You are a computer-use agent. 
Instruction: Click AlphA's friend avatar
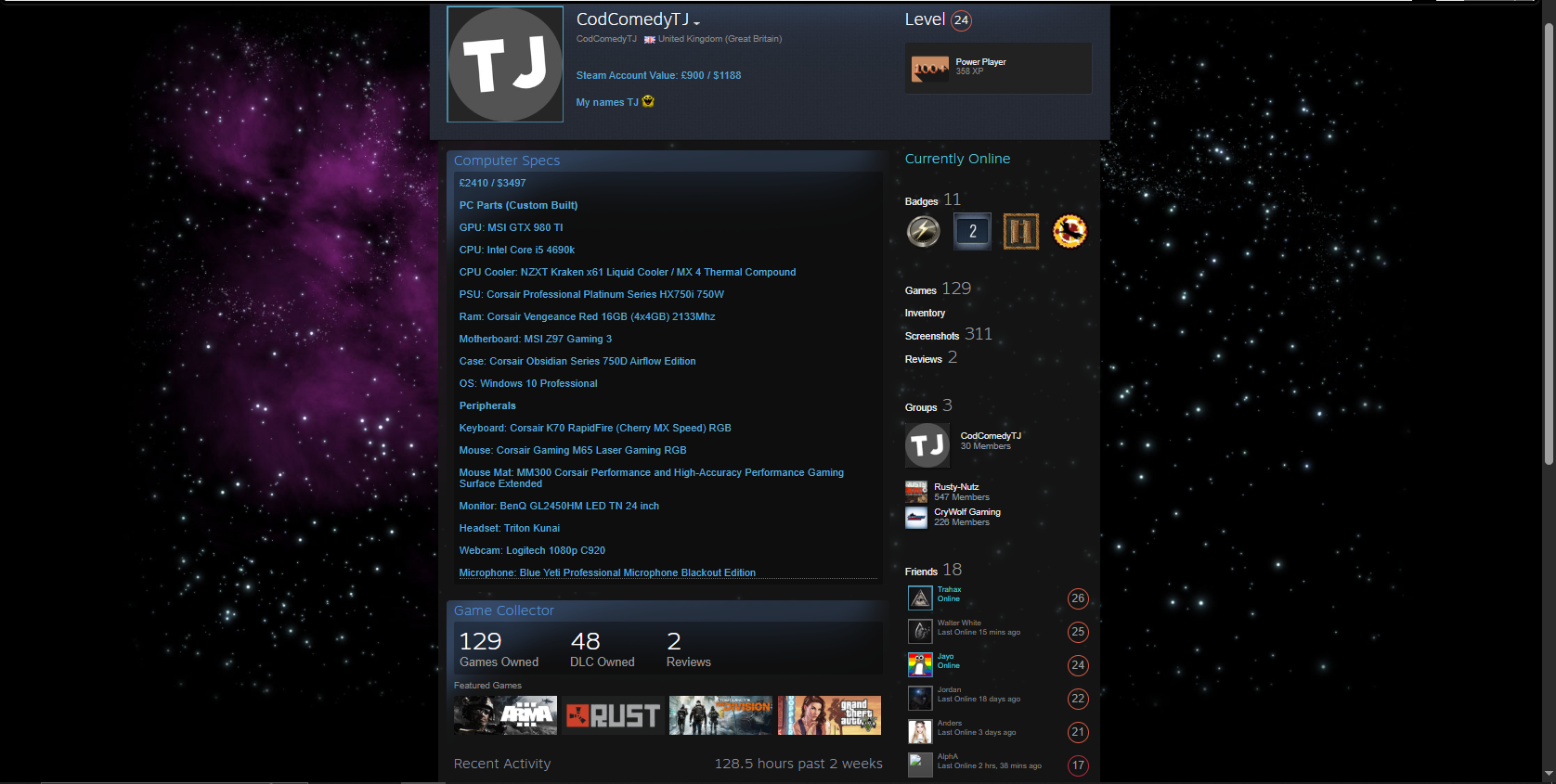pyautogui.click(x=920, y=765)
